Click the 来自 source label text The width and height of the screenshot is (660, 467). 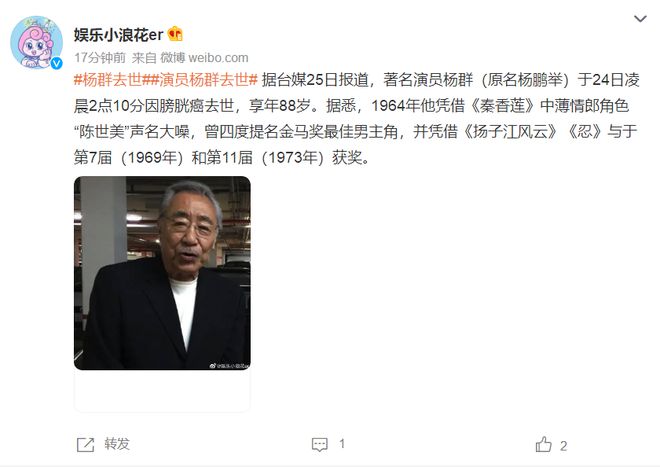(x=144, y=57)
